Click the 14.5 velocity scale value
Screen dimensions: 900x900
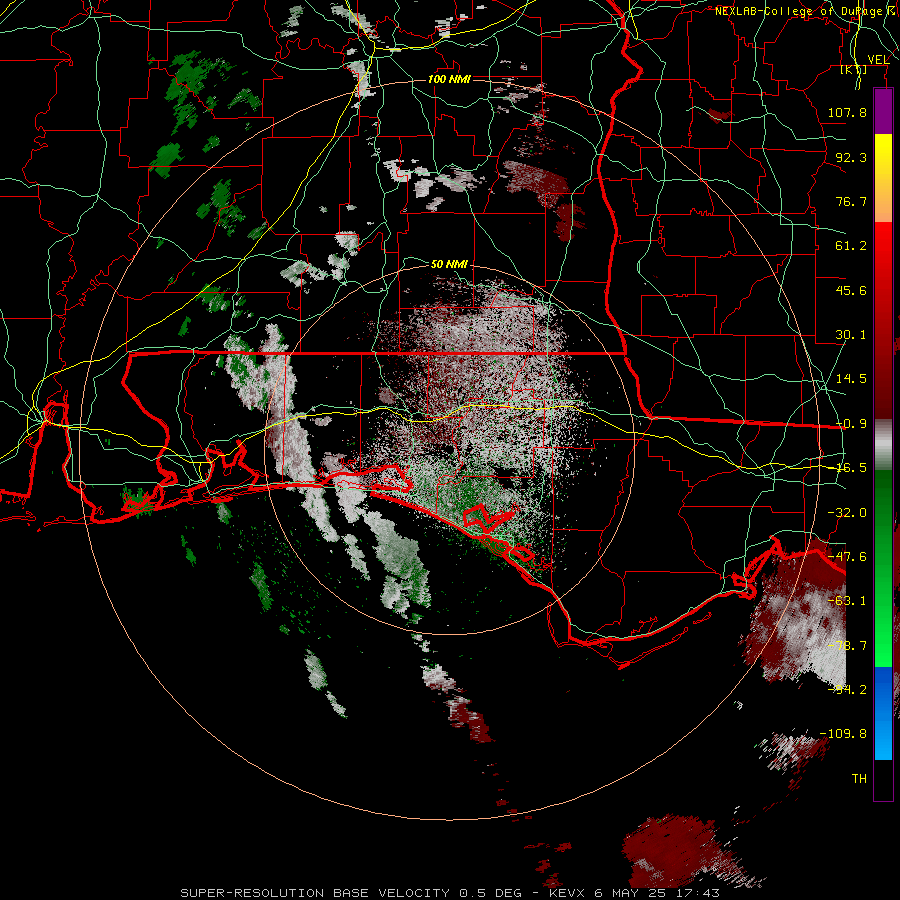pos(851,379)
